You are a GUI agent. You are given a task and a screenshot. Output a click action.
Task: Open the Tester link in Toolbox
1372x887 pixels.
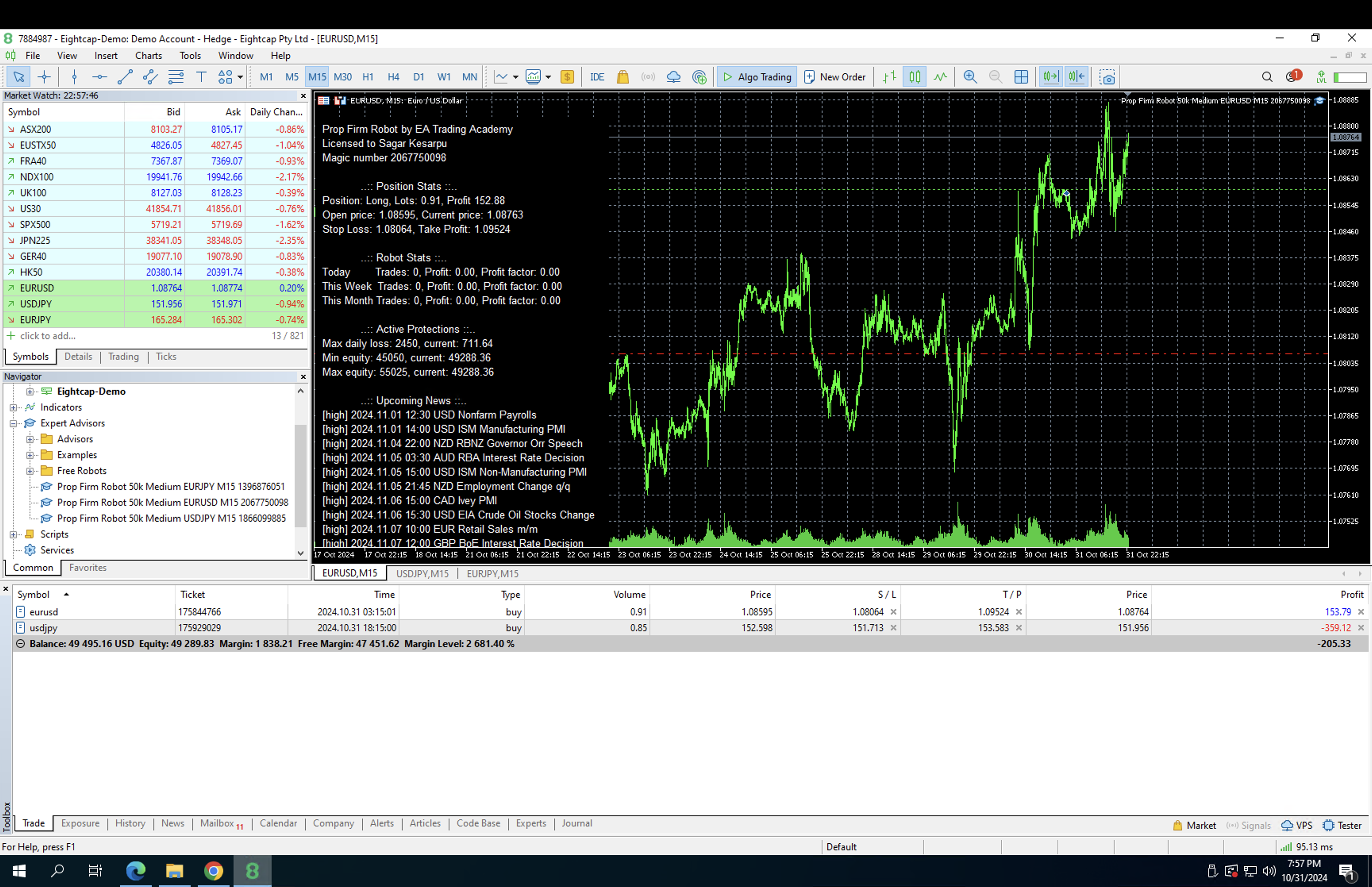pyautogui.click(x=1342, y=825)
